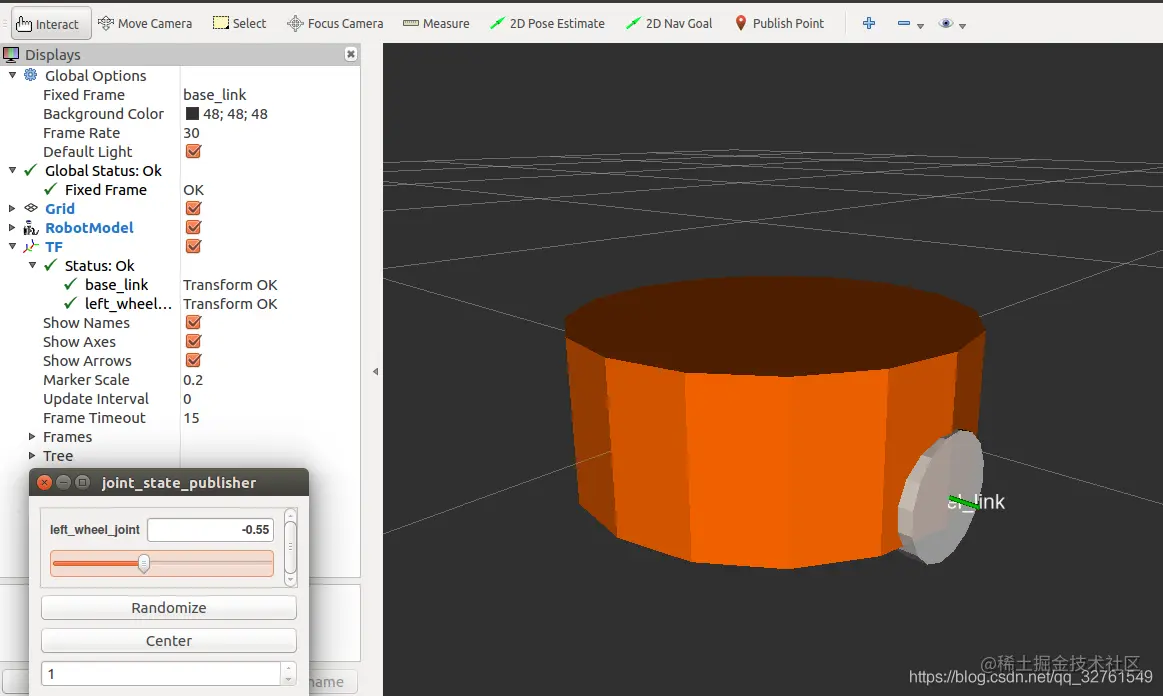1163x696 pixels.
Task: Click the Grid display icon
Action: point(30,209)
